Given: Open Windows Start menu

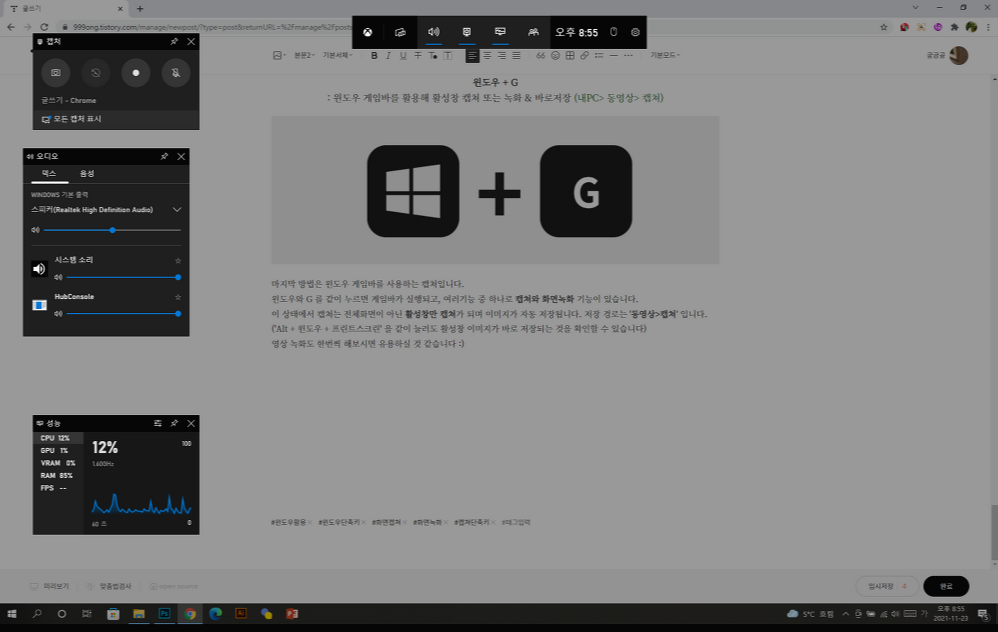Looking at the screenshot, I should pos(11,614).
